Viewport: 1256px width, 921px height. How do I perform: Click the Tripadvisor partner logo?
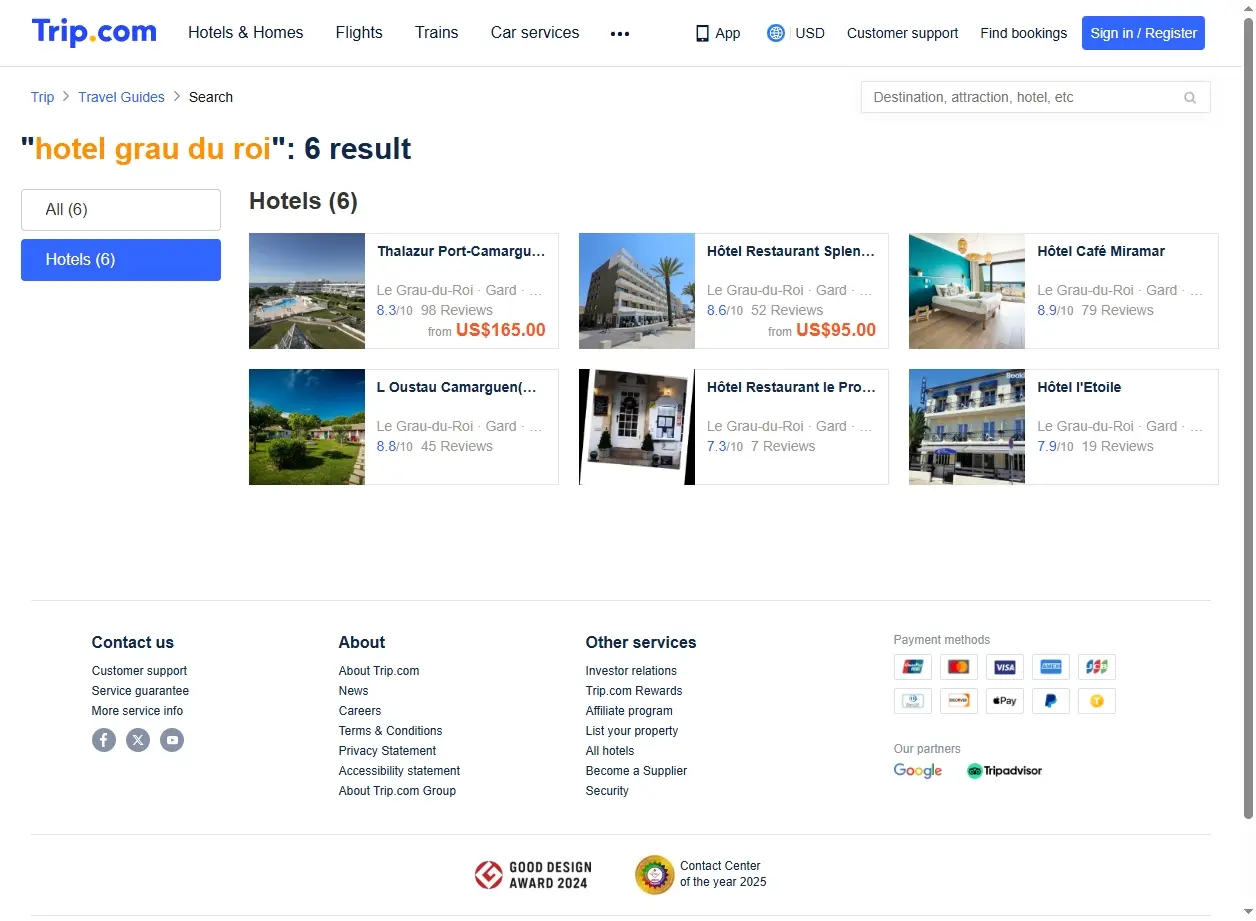[1004, 771]
